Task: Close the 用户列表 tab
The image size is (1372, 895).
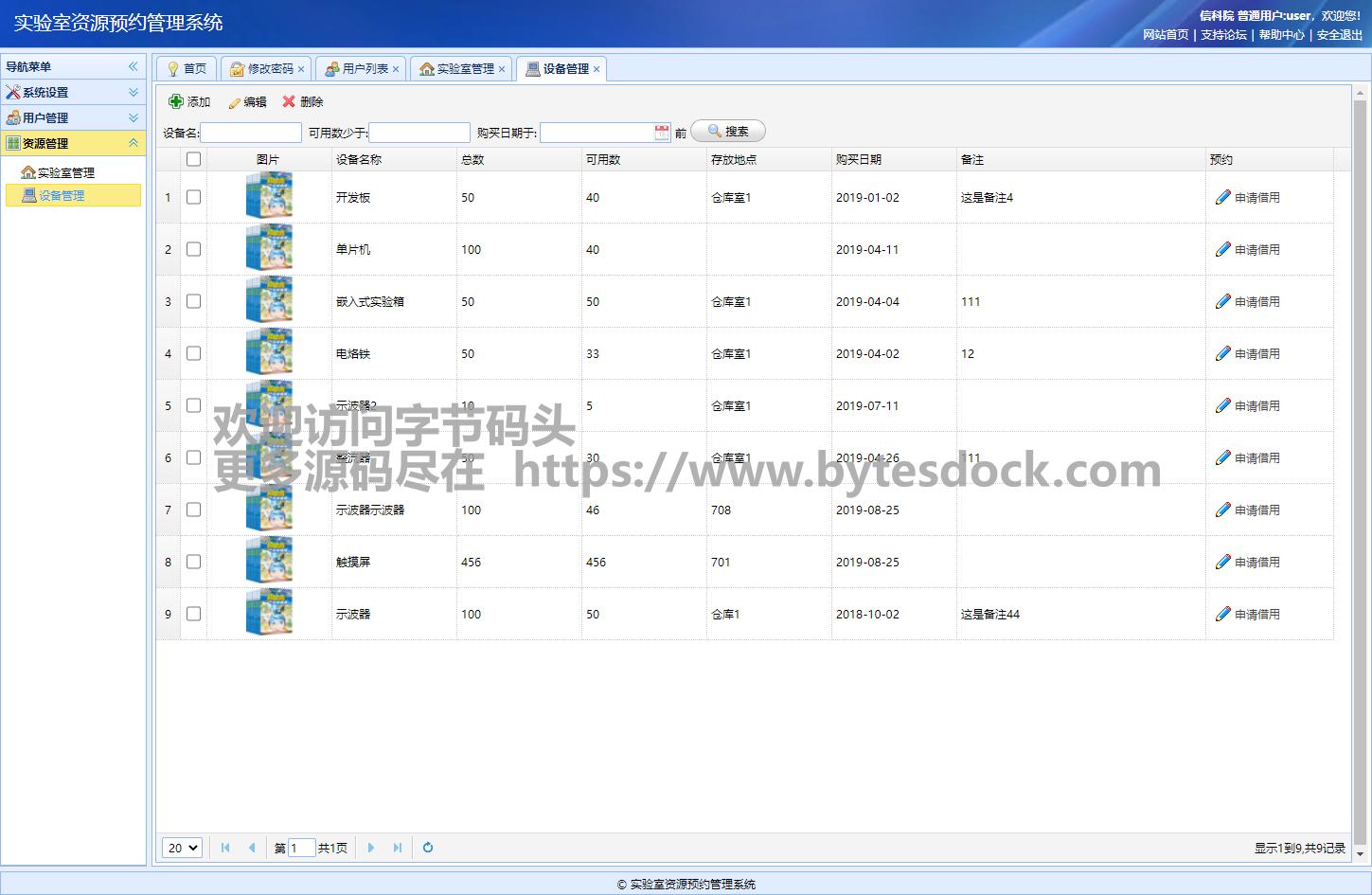Action: coord(396,69)
